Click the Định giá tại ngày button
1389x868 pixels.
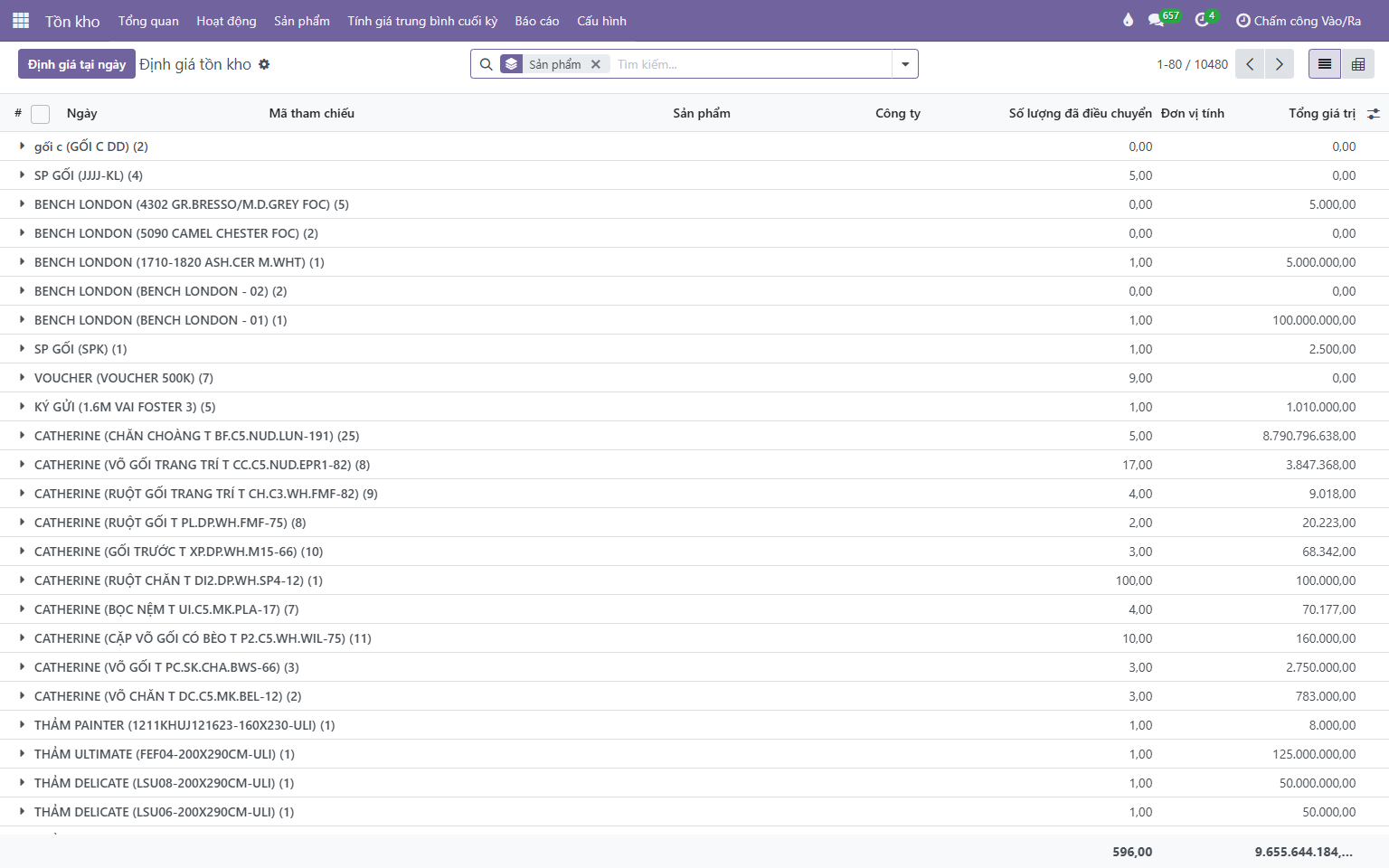(77, 64)
